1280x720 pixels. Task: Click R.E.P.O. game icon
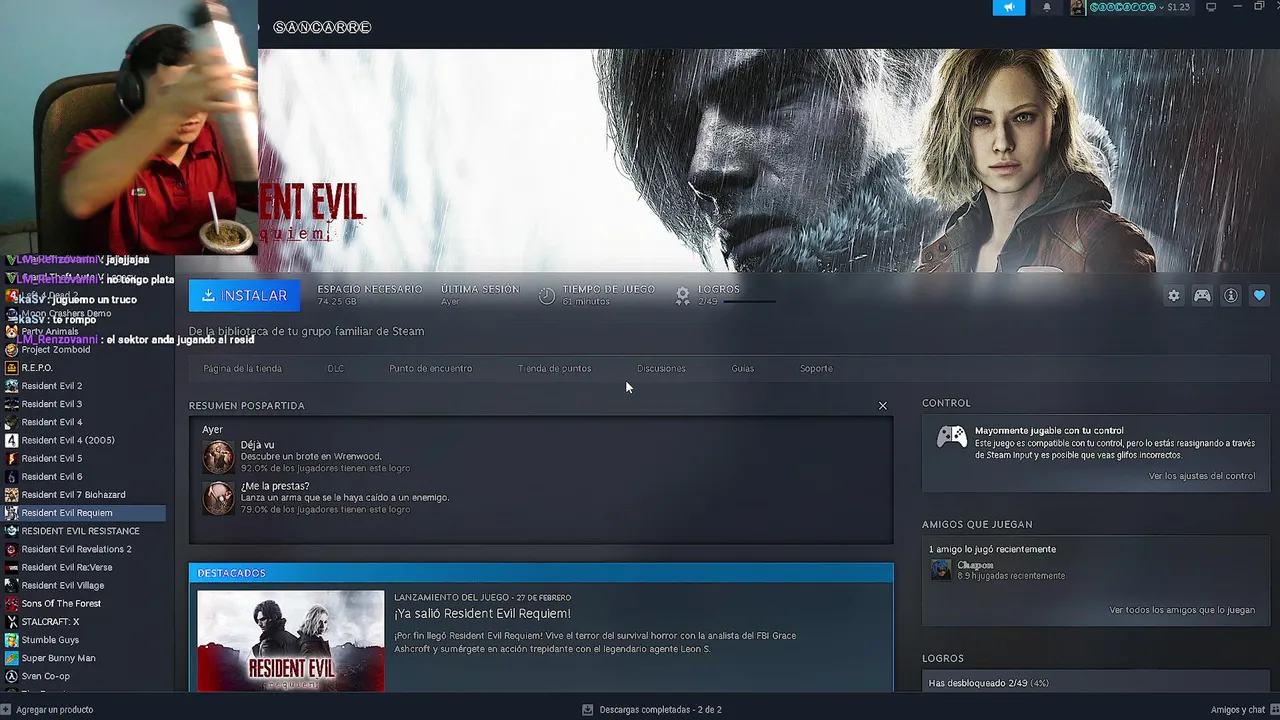(x=11, y=368)
